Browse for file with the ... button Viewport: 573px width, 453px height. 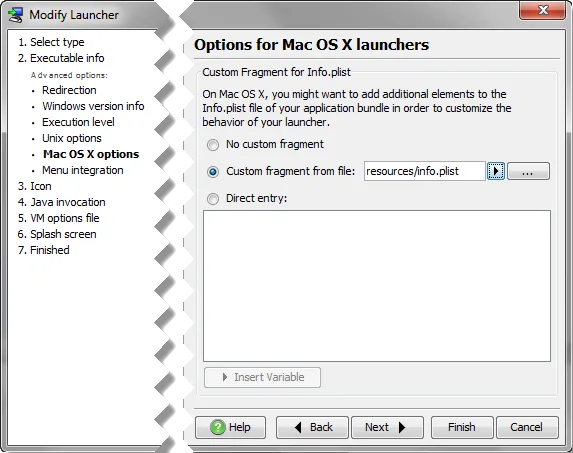click(528, 171)
